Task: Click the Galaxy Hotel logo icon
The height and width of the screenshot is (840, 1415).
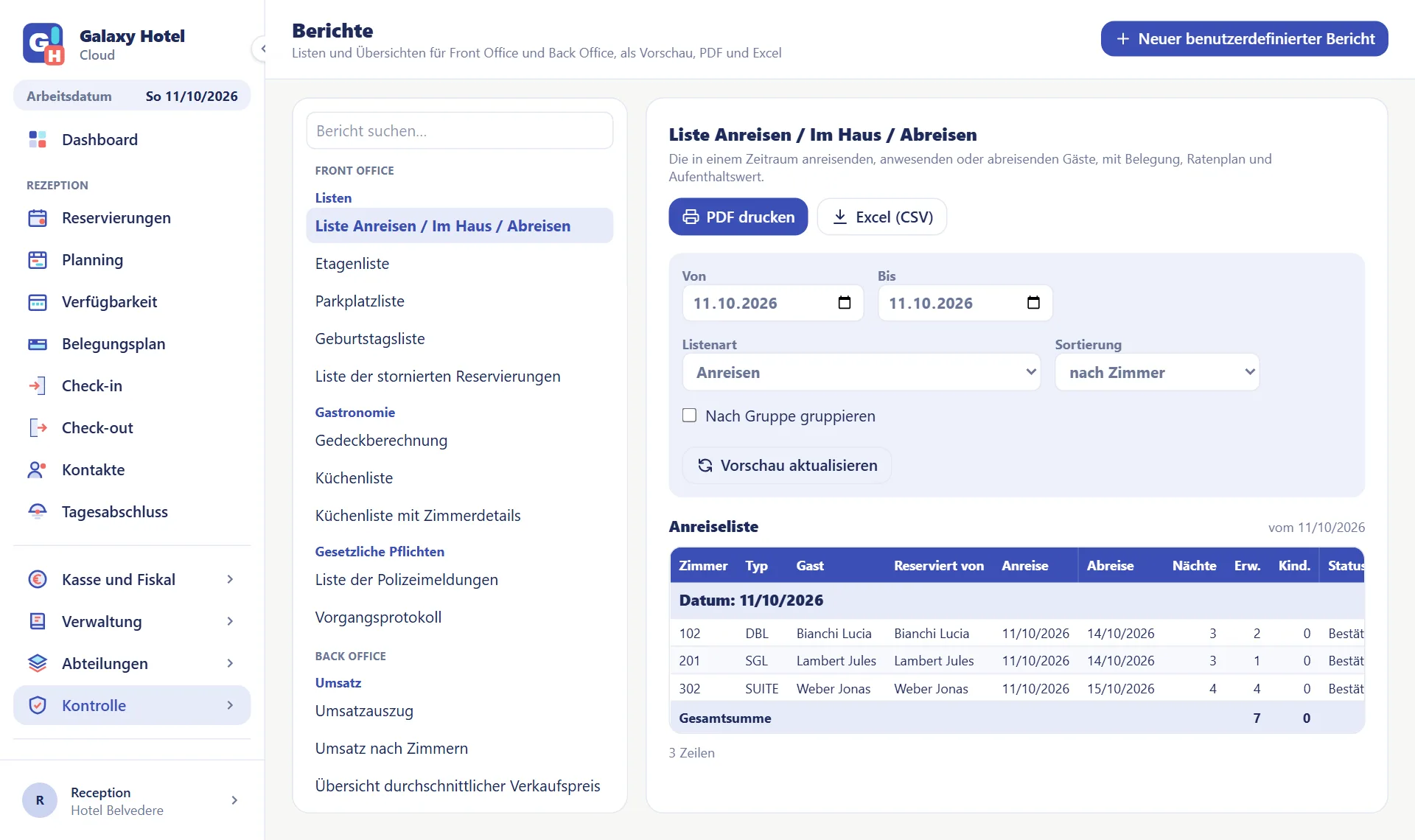Action: click(x=43, y=44)
